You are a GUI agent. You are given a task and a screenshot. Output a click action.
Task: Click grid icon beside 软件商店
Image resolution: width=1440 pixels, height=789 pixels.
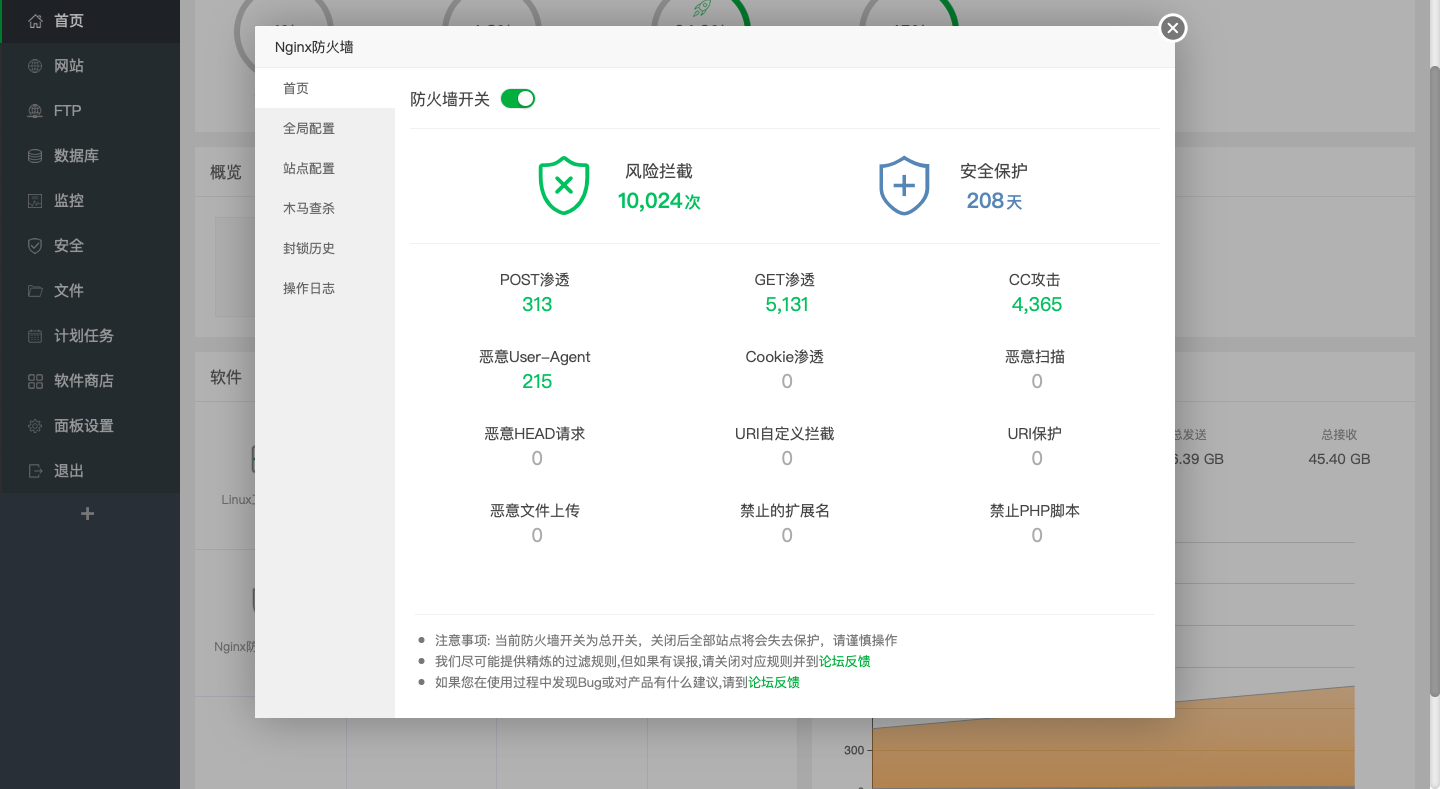pyautogui.click(x=35, y=381)
